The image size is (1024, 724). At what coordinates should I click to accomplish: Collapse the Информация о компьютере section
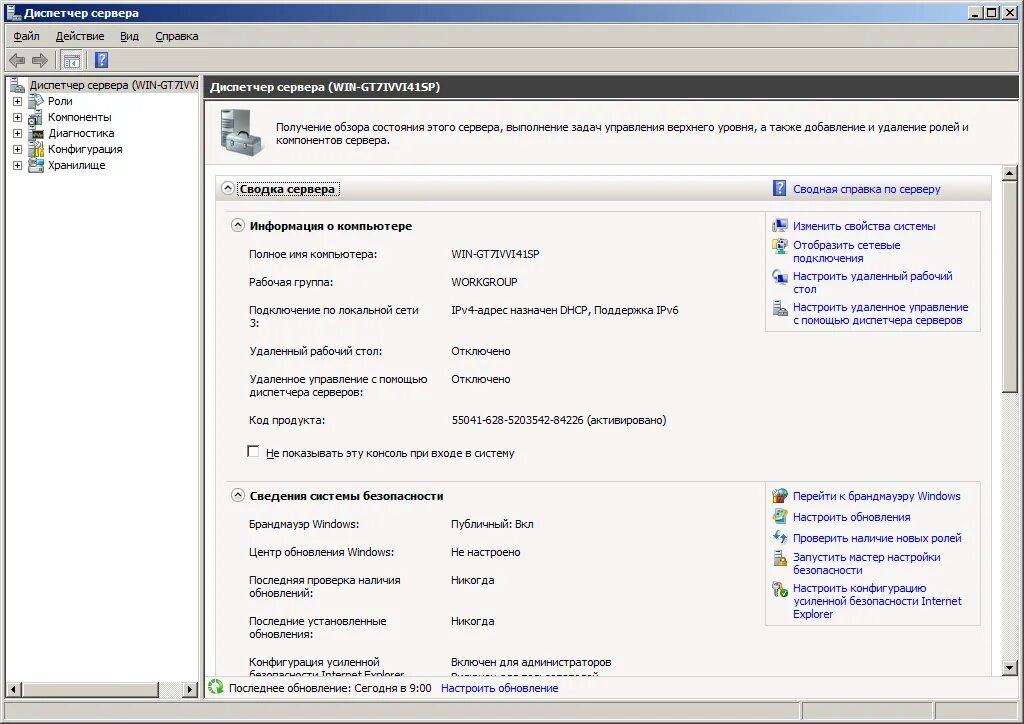[238, 225]
